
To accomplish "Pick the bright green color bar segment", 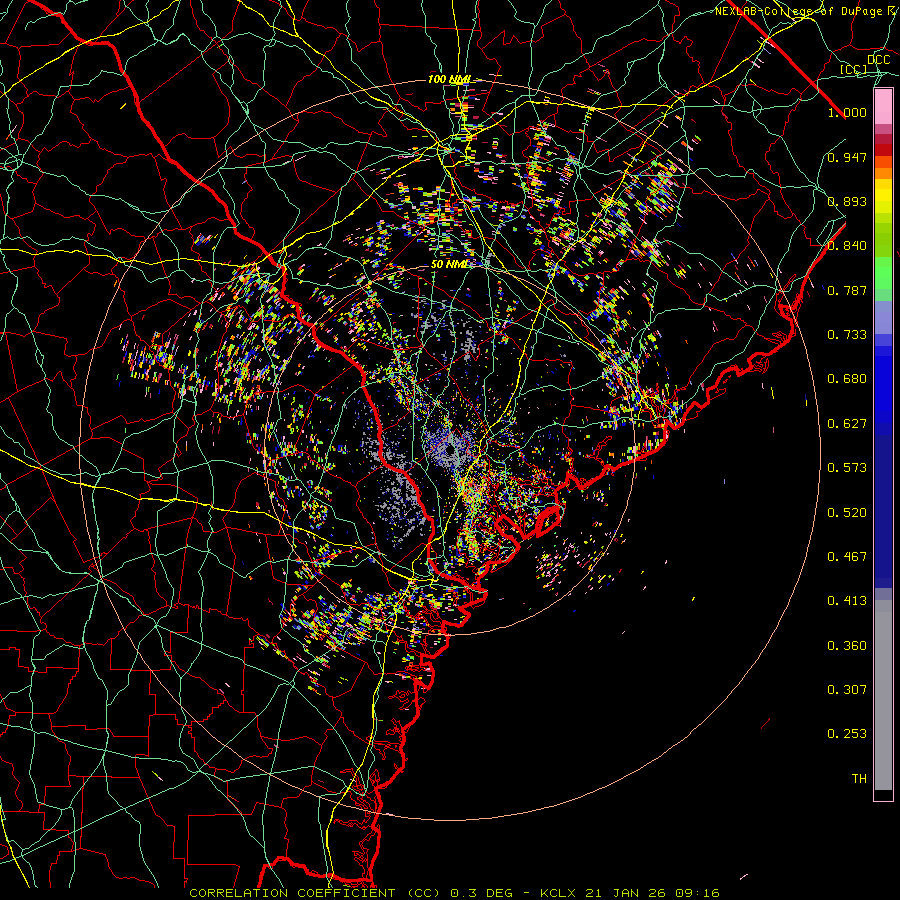I will [x=883, y=272].
